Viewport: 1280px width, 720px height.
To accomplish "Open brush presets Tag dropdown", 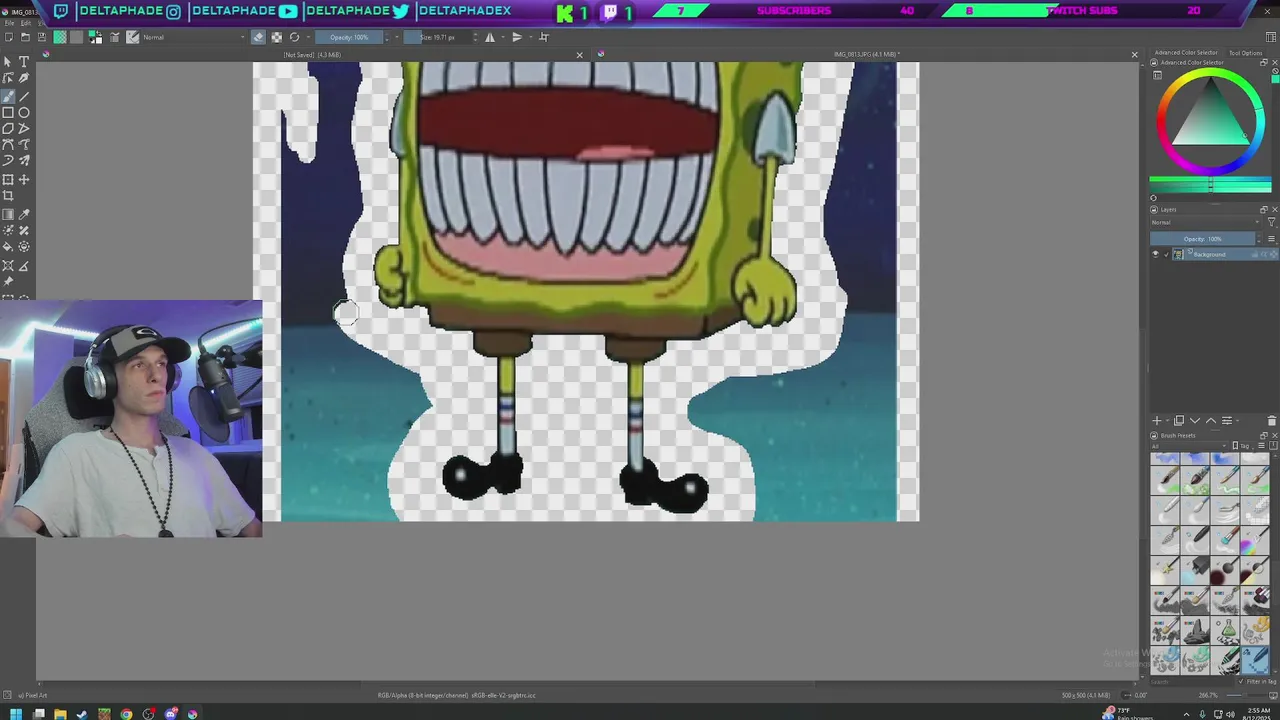I will (x=1245, y=445).
